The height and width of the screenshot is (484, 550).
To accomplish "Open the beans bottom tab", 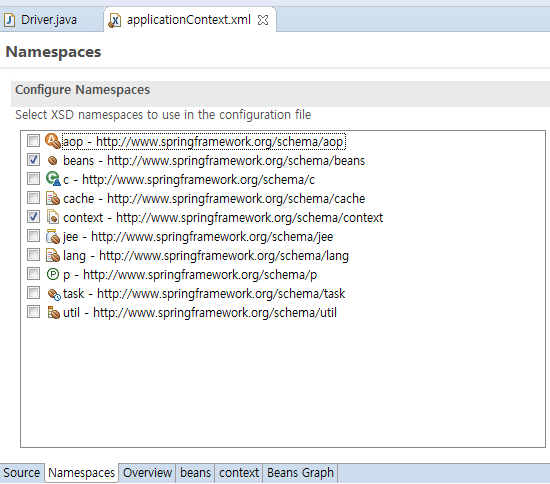I will 195,472.
